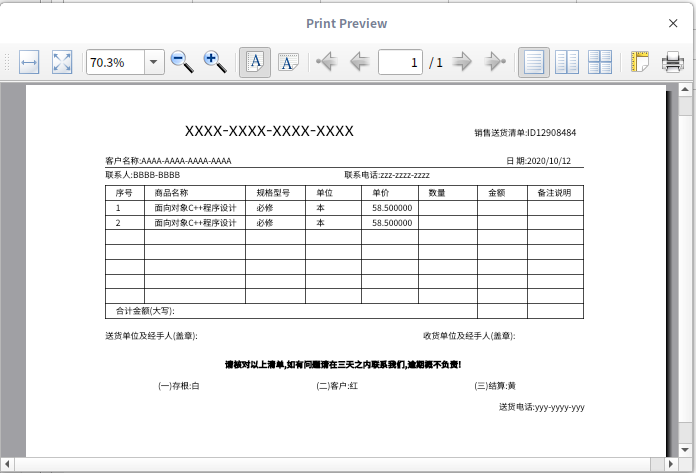696x473 pixels.
Task: Click the horizontal scrollbar right arrow
Action: 671,464
